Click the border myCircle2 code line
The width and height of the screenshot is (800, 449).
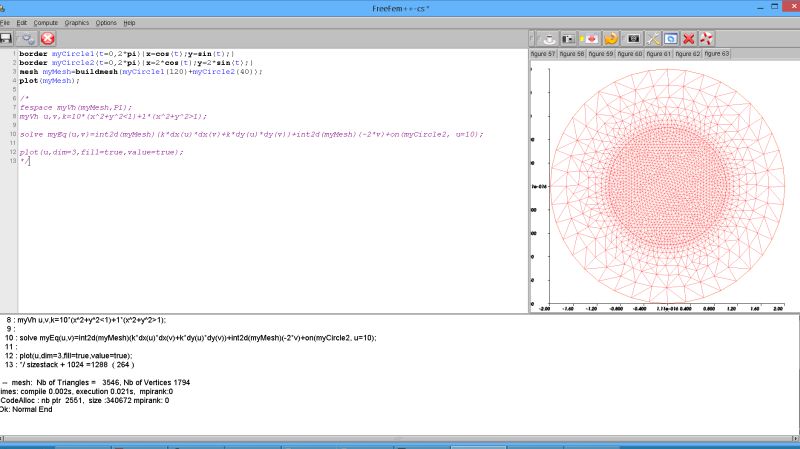[x=136, y=63]
